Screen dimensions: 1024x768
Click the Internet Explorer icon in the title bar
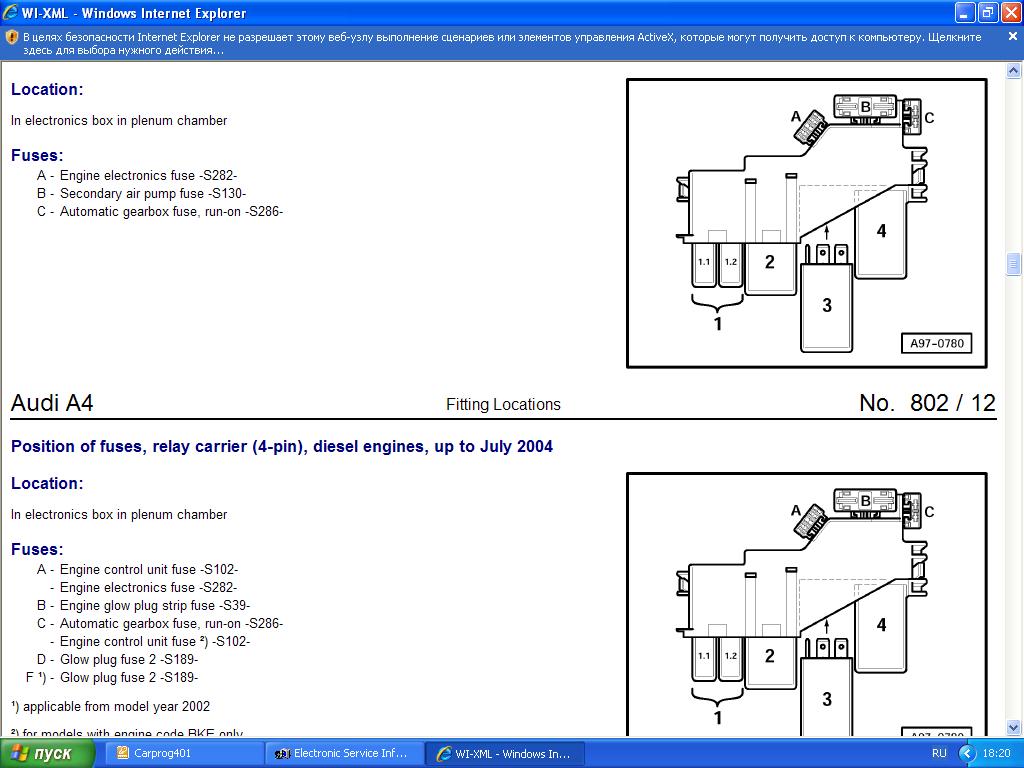click(10, 12)
